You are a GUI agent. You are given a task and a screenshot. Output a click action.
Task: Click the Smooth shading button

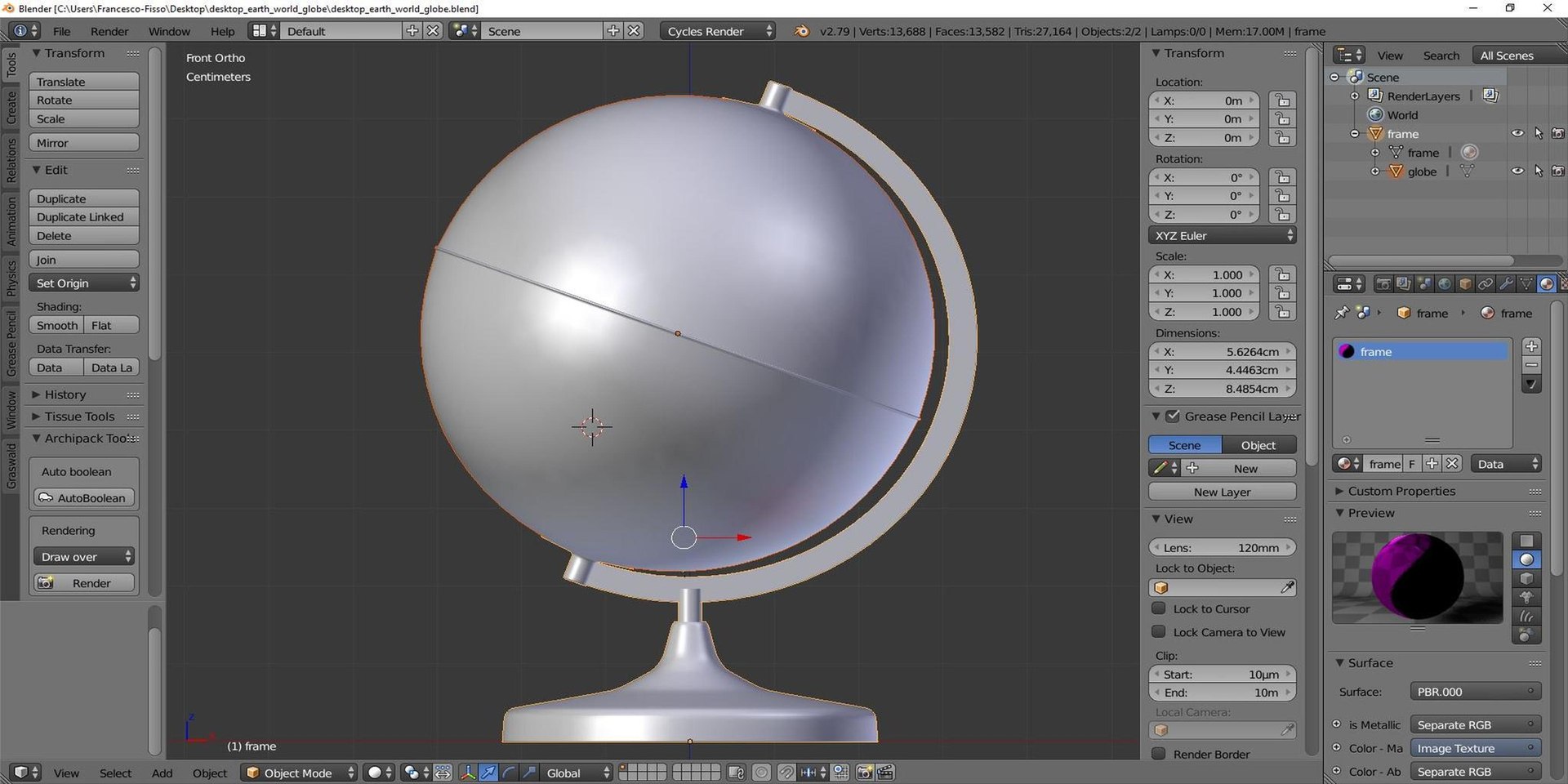coord(56,325)
